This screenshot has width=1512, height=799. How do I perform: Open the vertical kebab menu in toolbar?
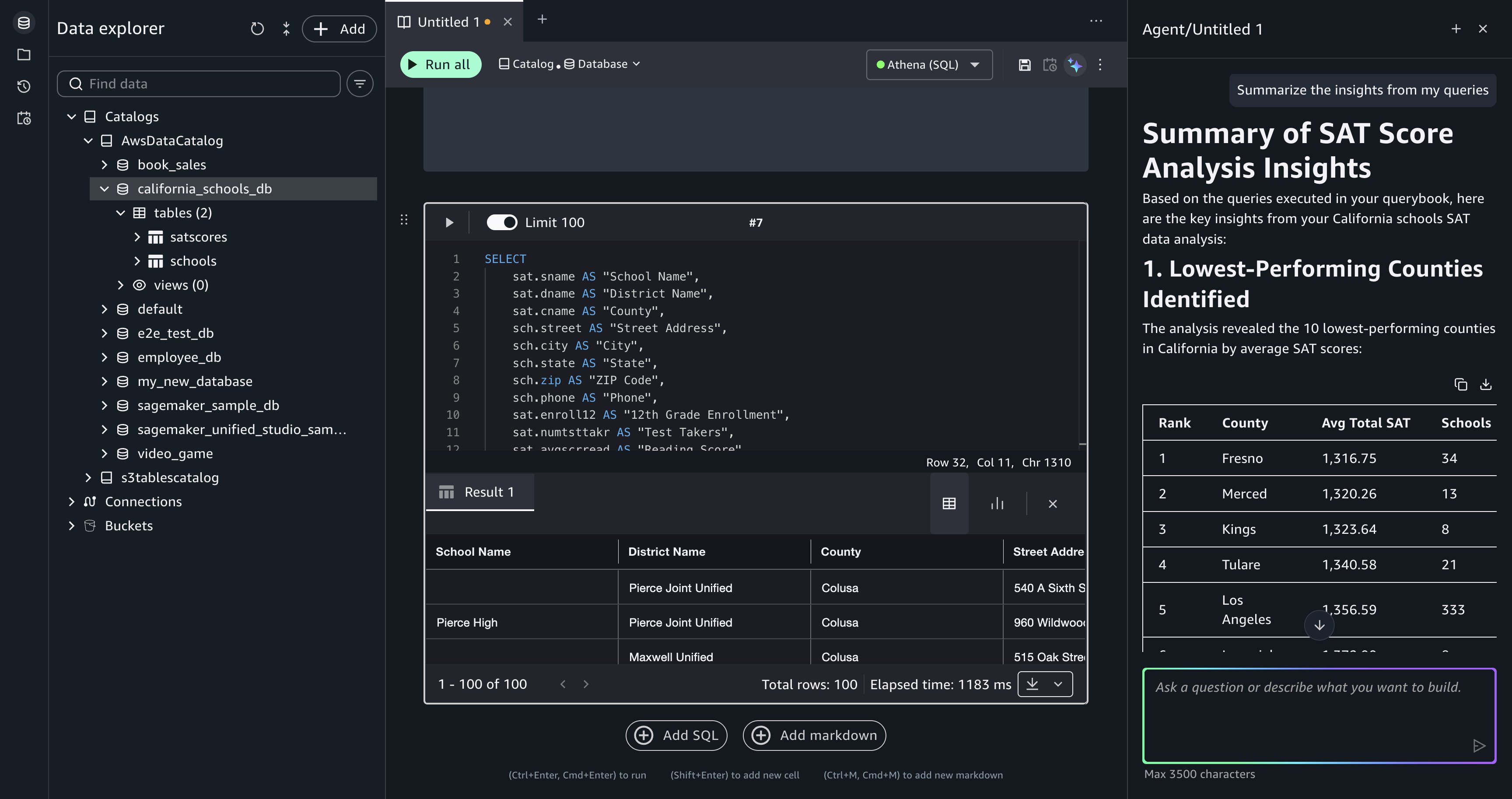click(1100, 65)
